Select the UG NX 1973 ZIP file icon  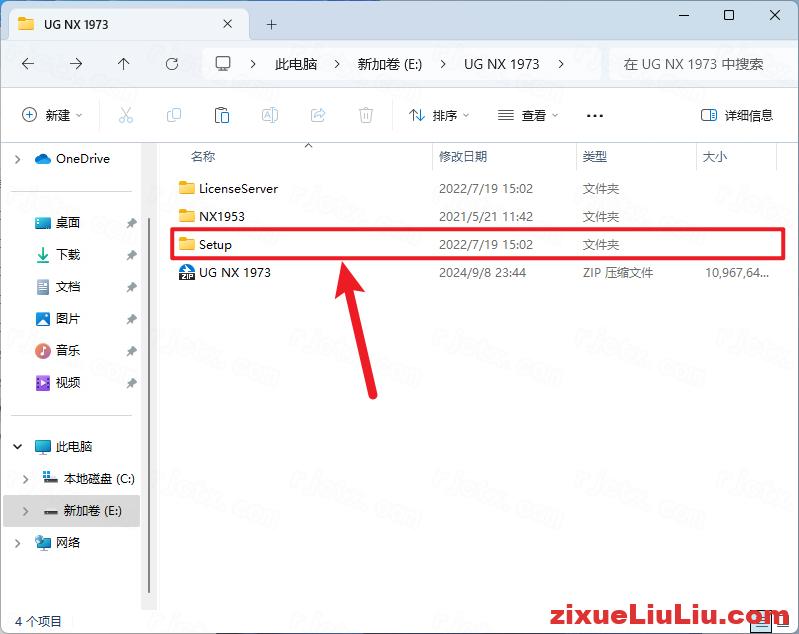(x=187, y=272)
